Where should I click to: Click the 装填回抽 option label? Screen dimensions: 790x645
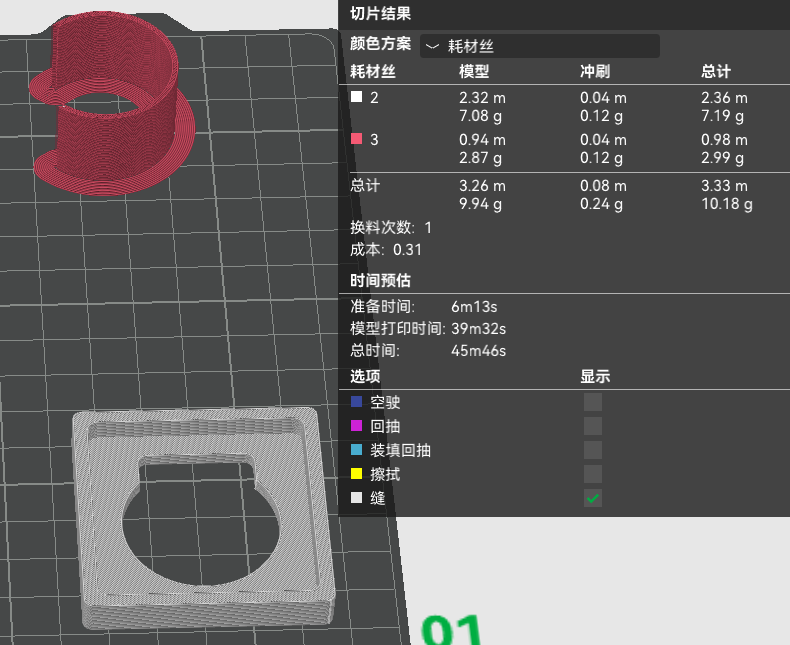(x=400, y=450)
